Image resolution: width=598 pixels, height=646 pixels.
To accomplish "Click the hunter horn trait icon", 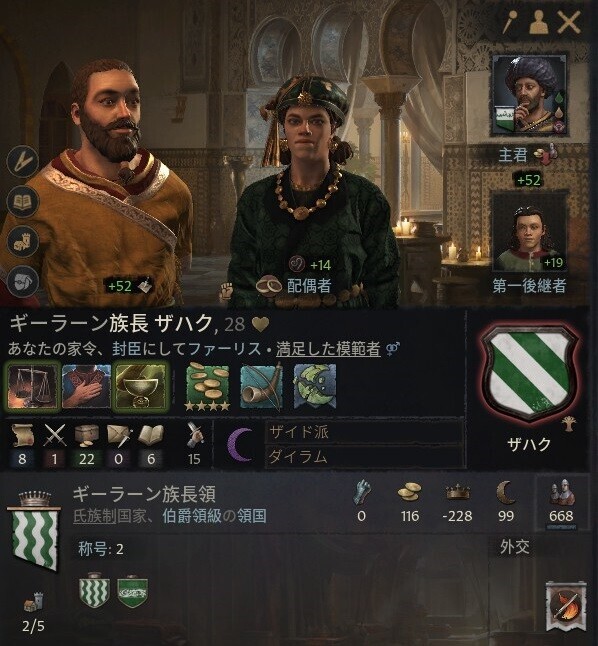I will pos(262,388).
